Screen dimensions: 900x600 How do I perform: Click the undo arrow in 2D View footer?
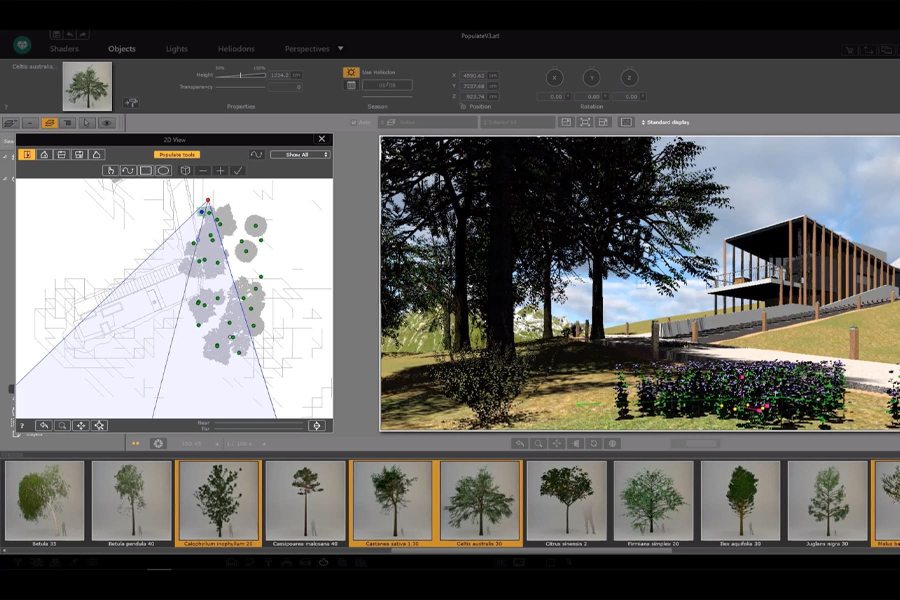pyautogui.click(x=43, y=425)
